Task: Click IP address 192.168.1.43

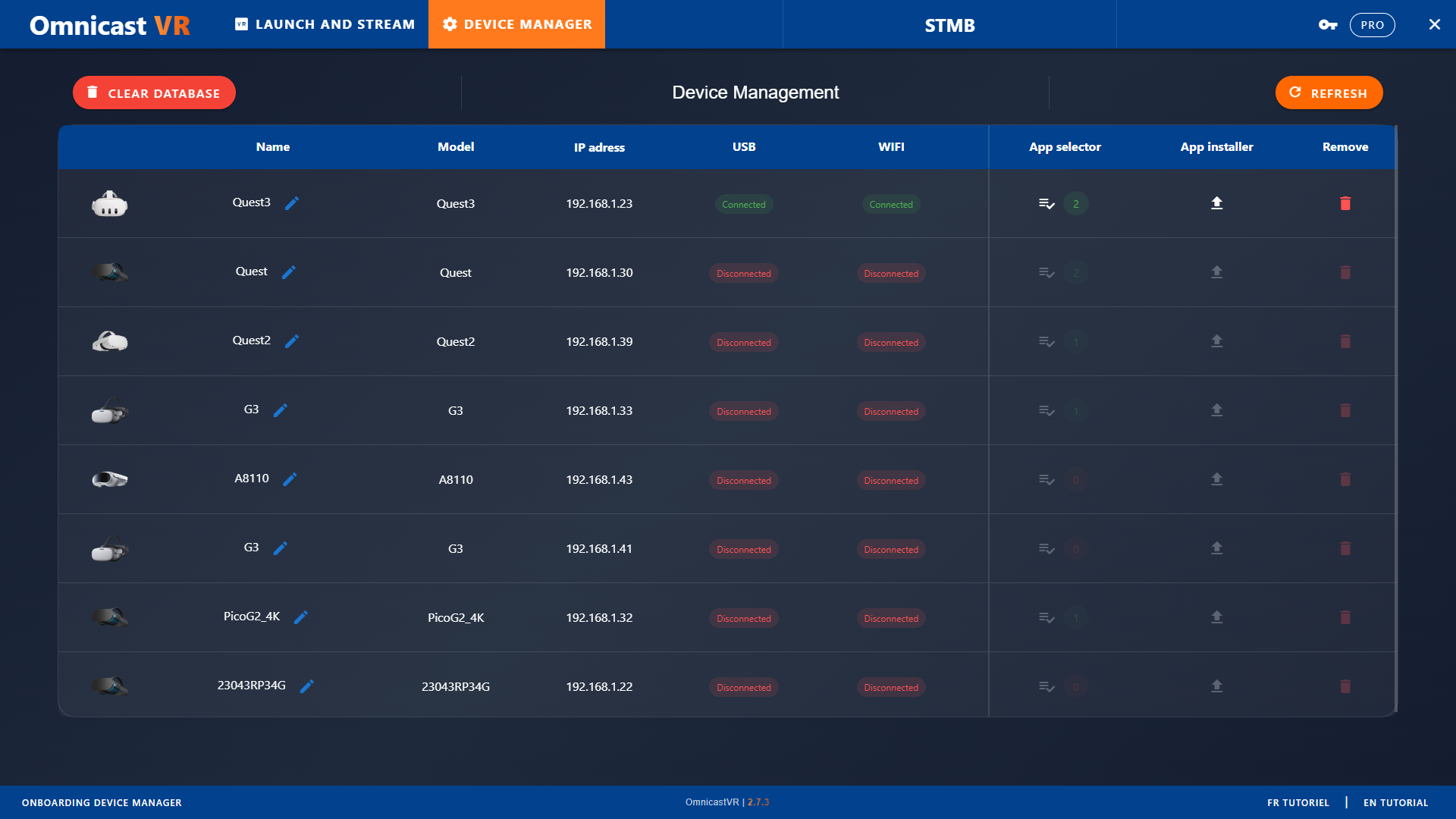Action: point(599,480)
